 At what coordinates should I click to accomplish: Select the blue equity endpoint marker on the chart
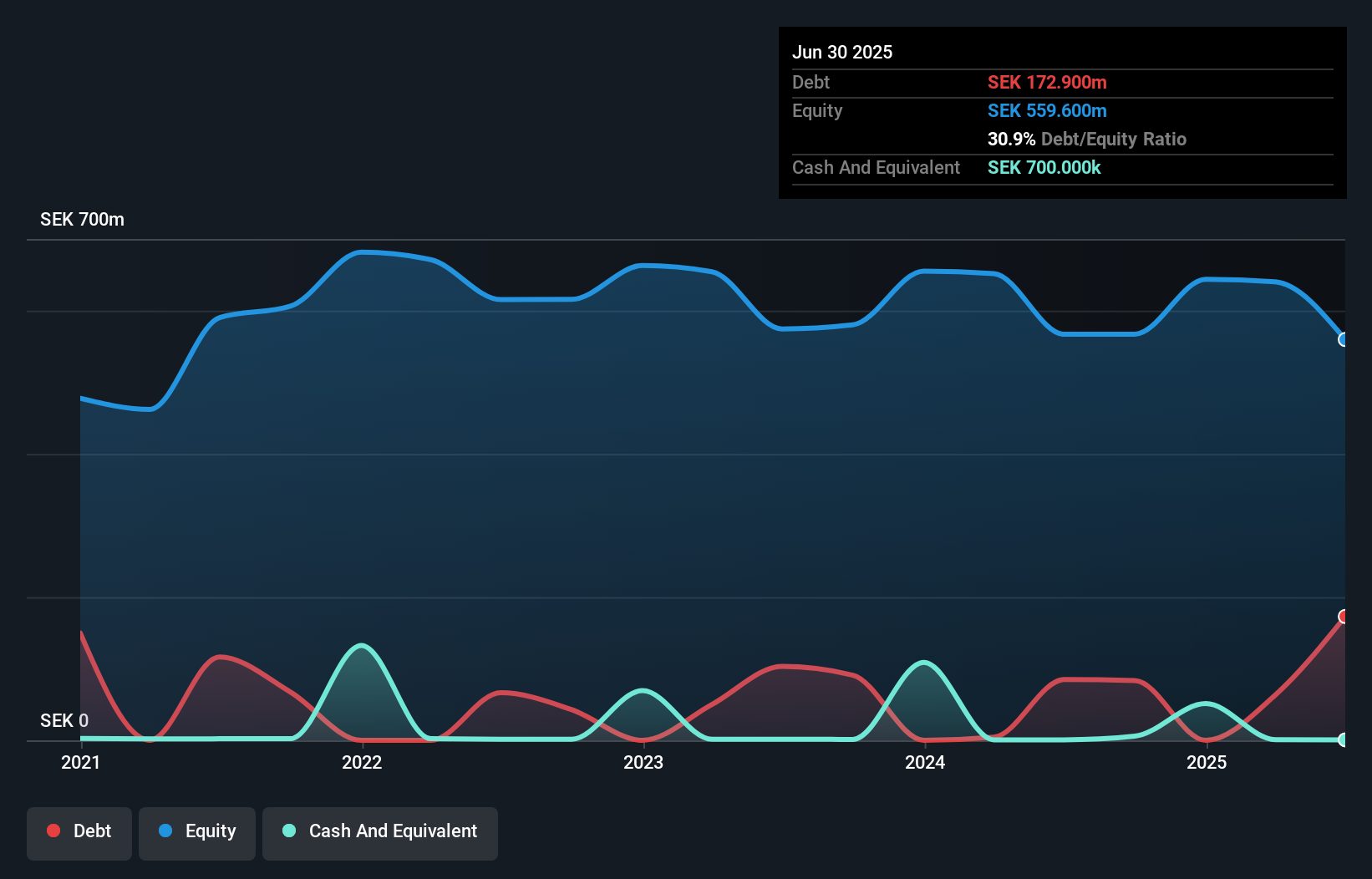(x=1343, y=339)
